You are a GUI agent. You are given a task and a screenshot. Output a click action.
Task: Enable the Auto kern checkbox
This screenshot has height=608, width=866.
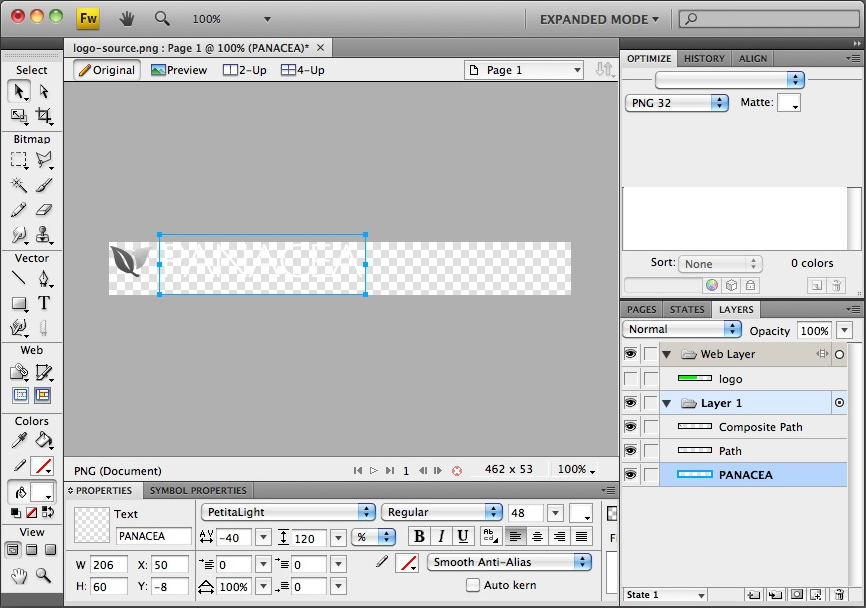473,585
